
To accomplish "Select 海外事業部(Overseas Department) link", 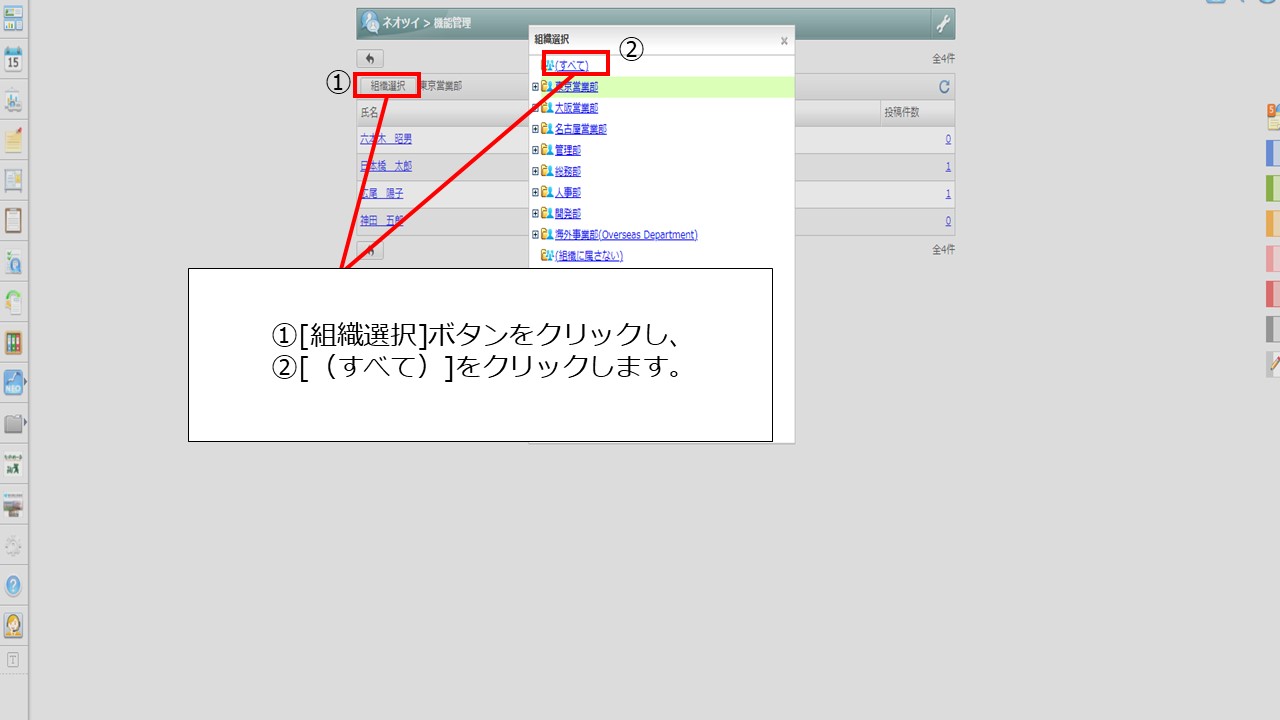I will [626, 234].
